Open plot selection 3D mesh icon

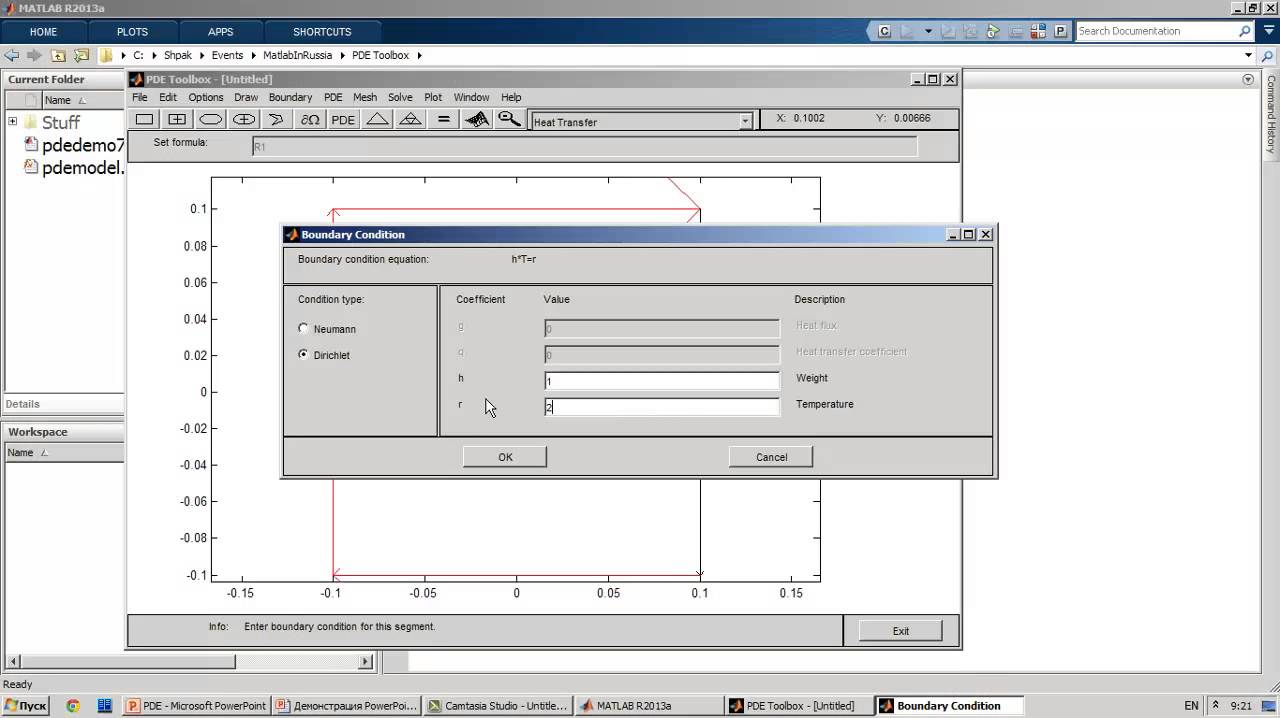[x=477, y=120]
